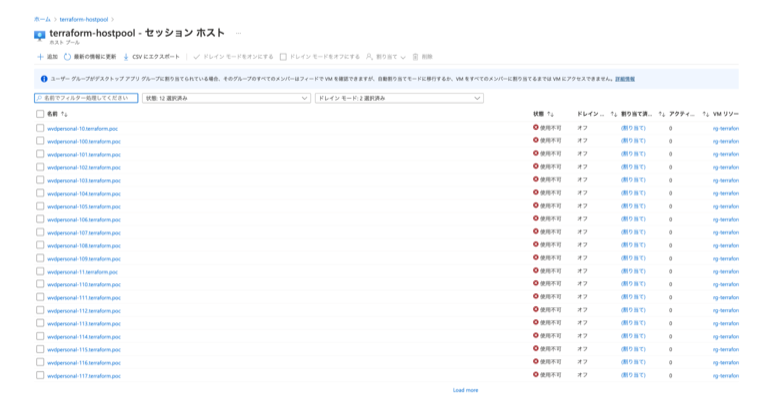Image resolution: width=768 pixels, height=409 pixels.
Task: Click red unavailable status icon for wvdpersonal-10
Action: point(536,127)
